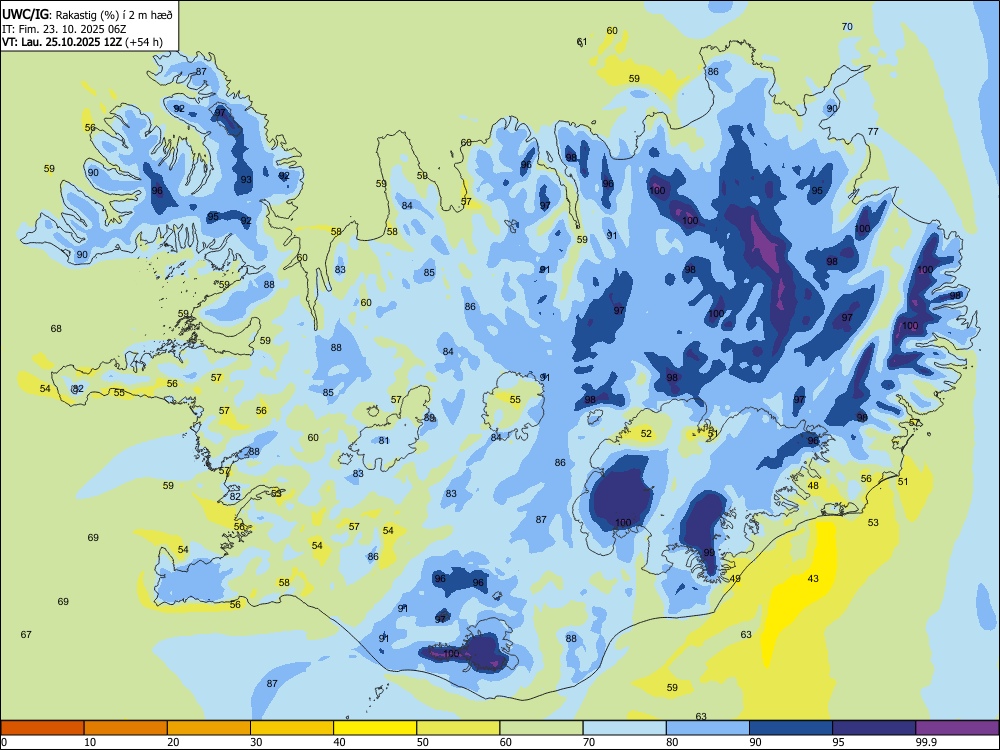1000x750 pixels.
Task: Click the bright yellow 40–50 legend swatch
Action: coord(375,728)
